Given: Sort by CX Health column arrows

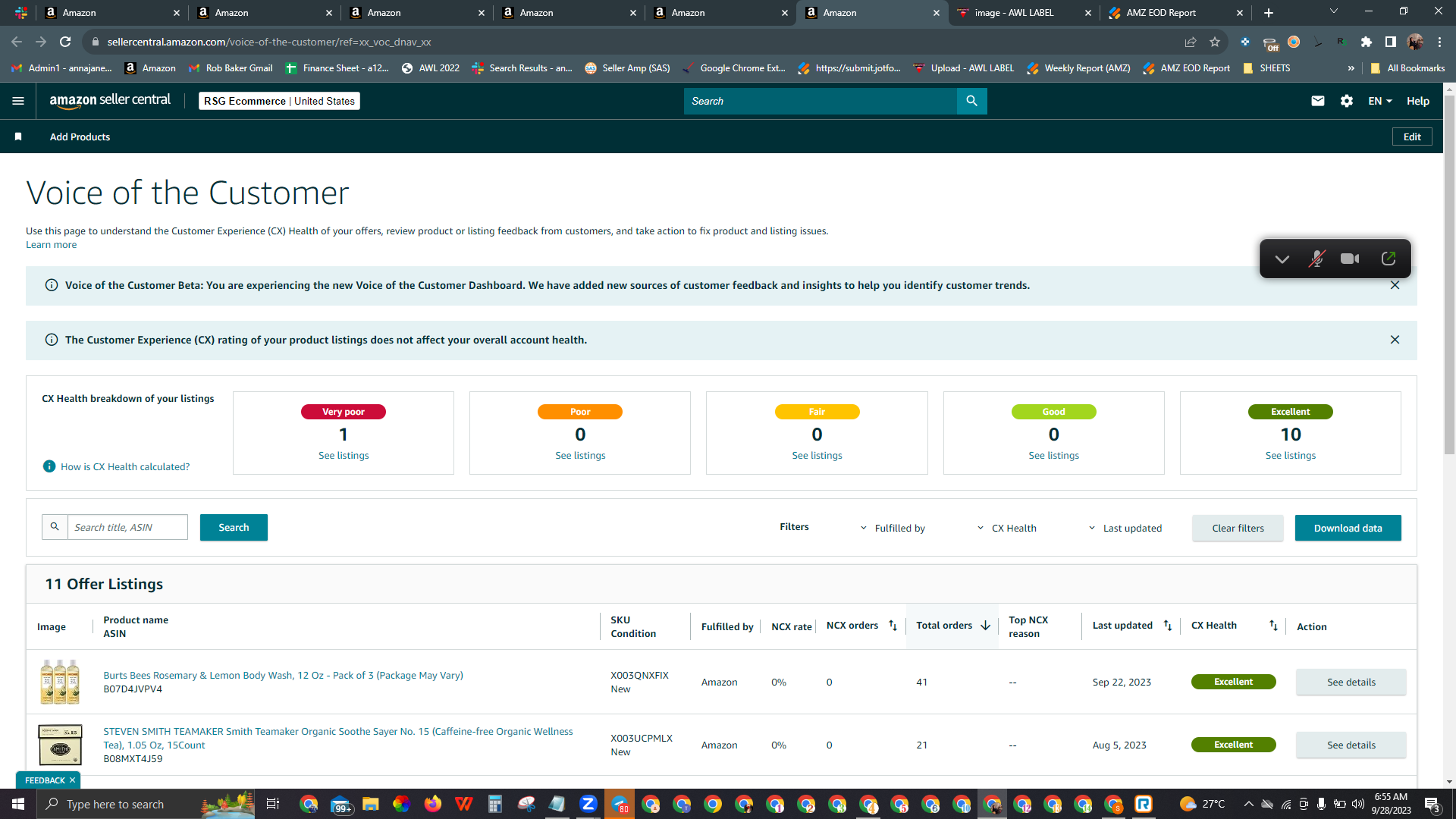Looking at the screenshot, I should (x=1273, y=626).
